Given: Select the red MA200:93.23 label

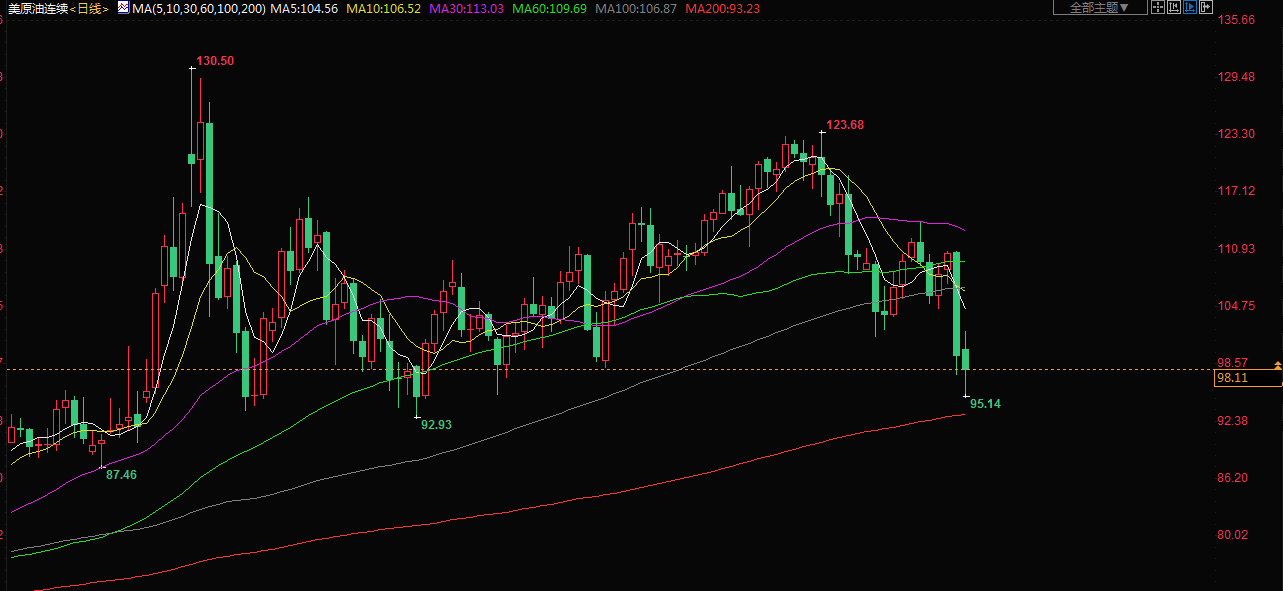Looking at the screenshot, I should point(722,8).
